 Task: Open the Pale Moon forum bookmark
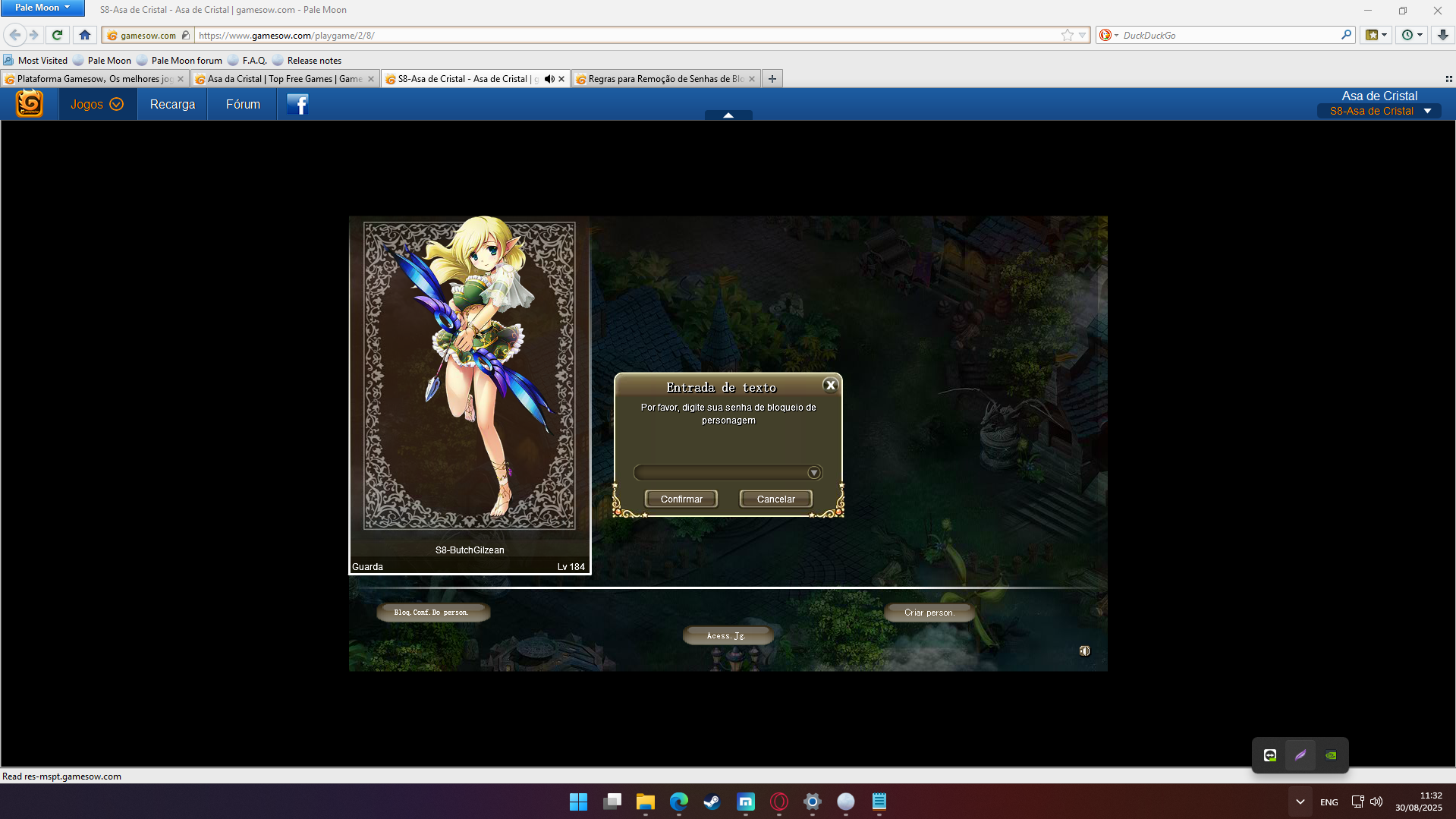pyautogui.click(x=180, y=61)
